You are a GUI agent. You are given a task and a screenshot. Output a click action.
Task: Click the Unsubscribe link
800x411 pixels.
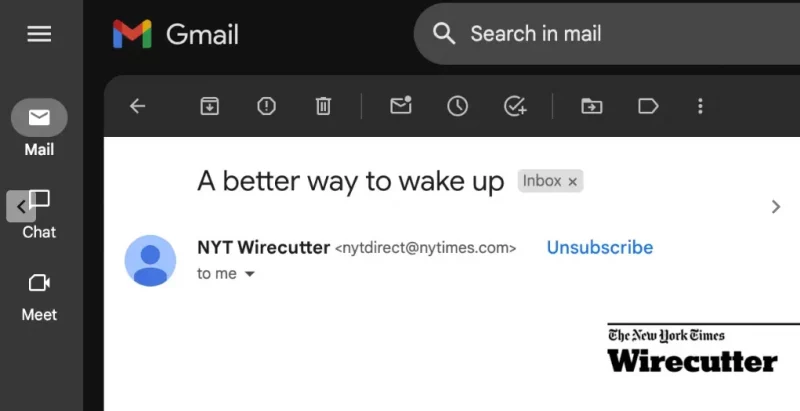[x=599, y=247]
